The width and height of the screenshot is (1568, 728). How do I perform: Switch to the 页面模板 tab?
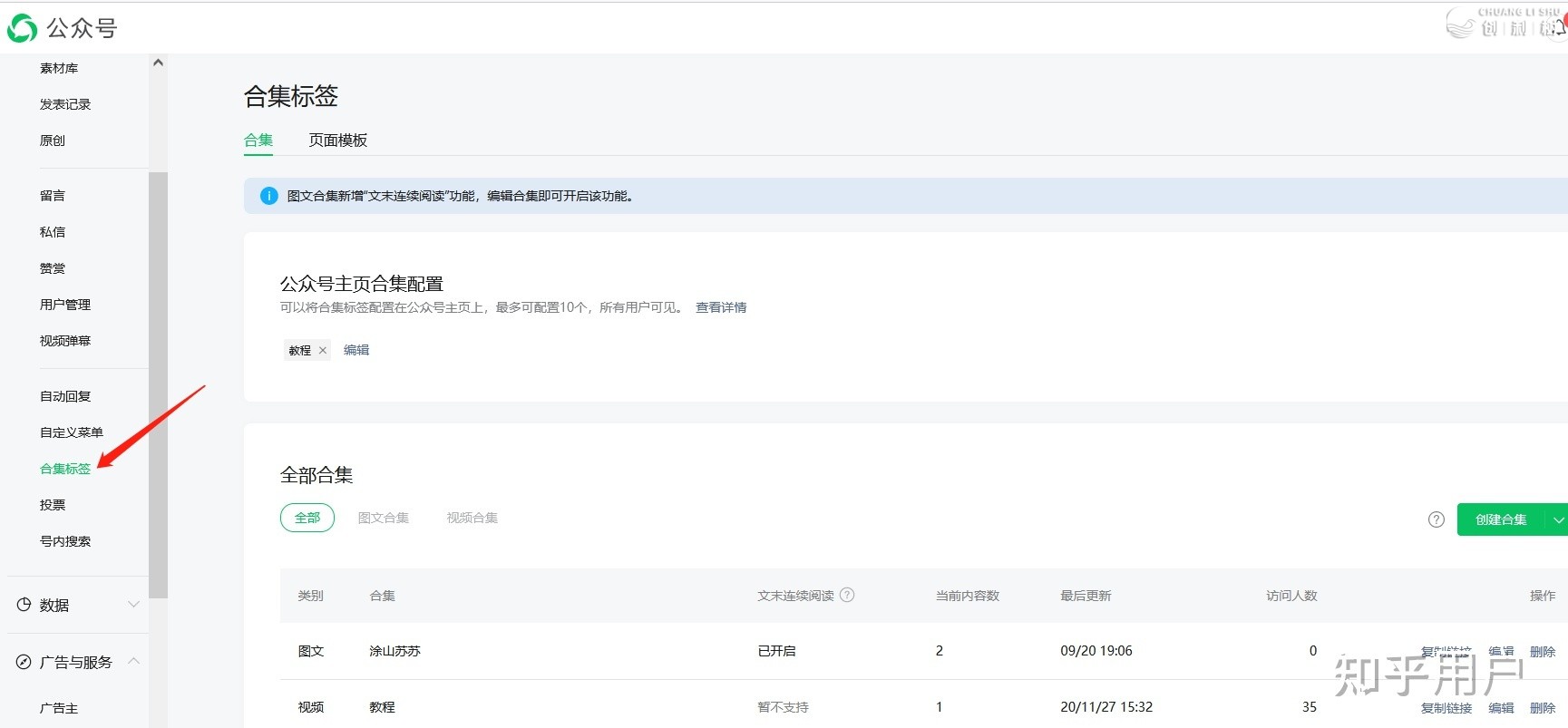click(x=337, y=141)
